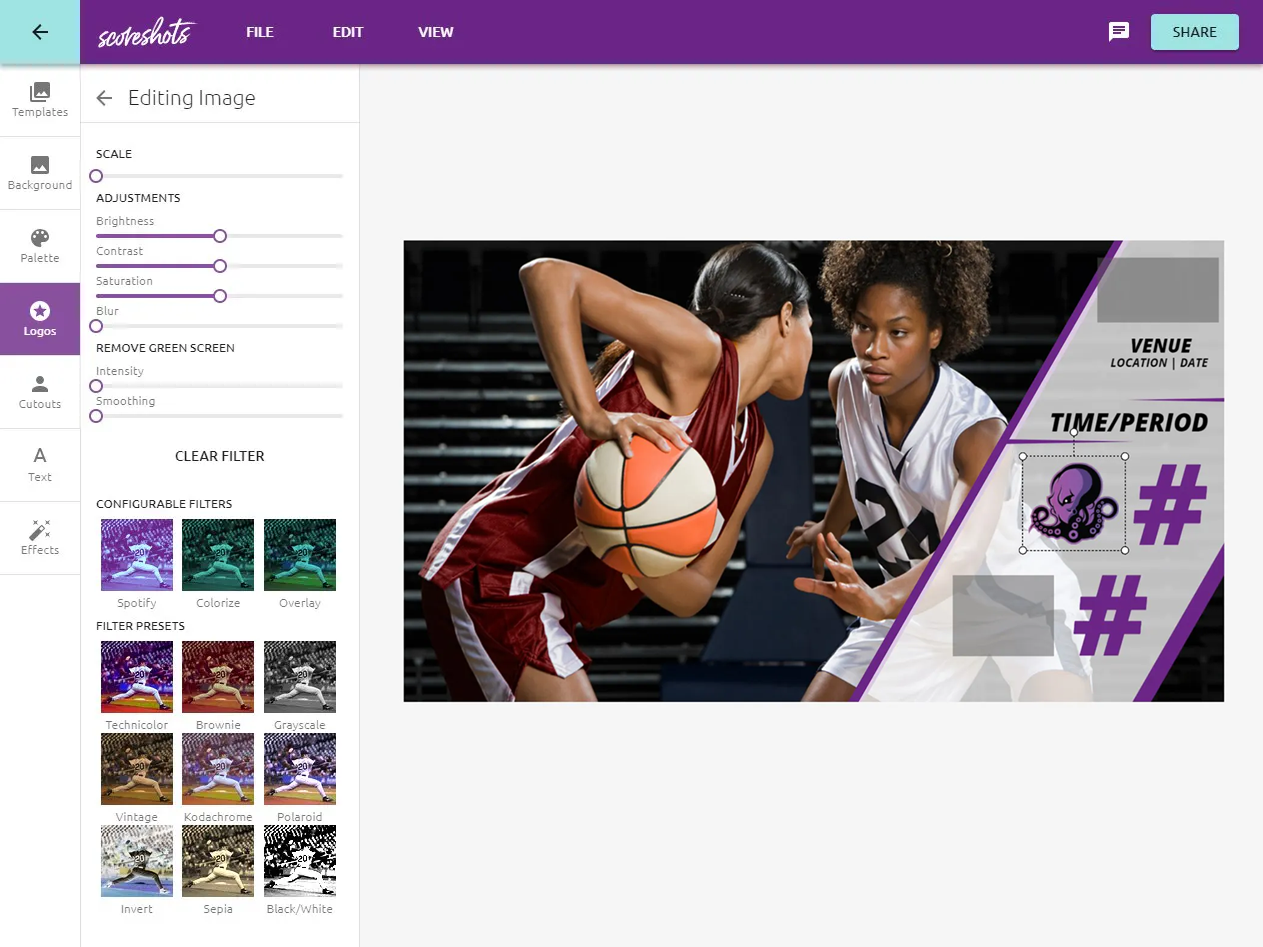
Task: Click the Brightness slider handle
Action: pyautogui.click(x=220, y=236)
